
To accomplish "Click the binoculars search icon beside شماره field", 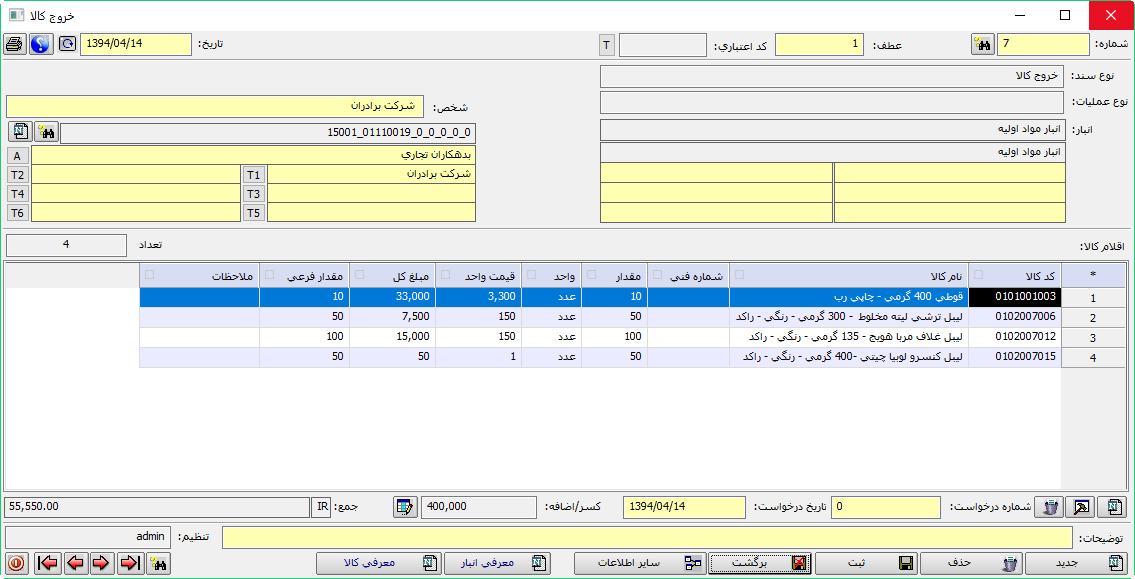I will 982,44.
